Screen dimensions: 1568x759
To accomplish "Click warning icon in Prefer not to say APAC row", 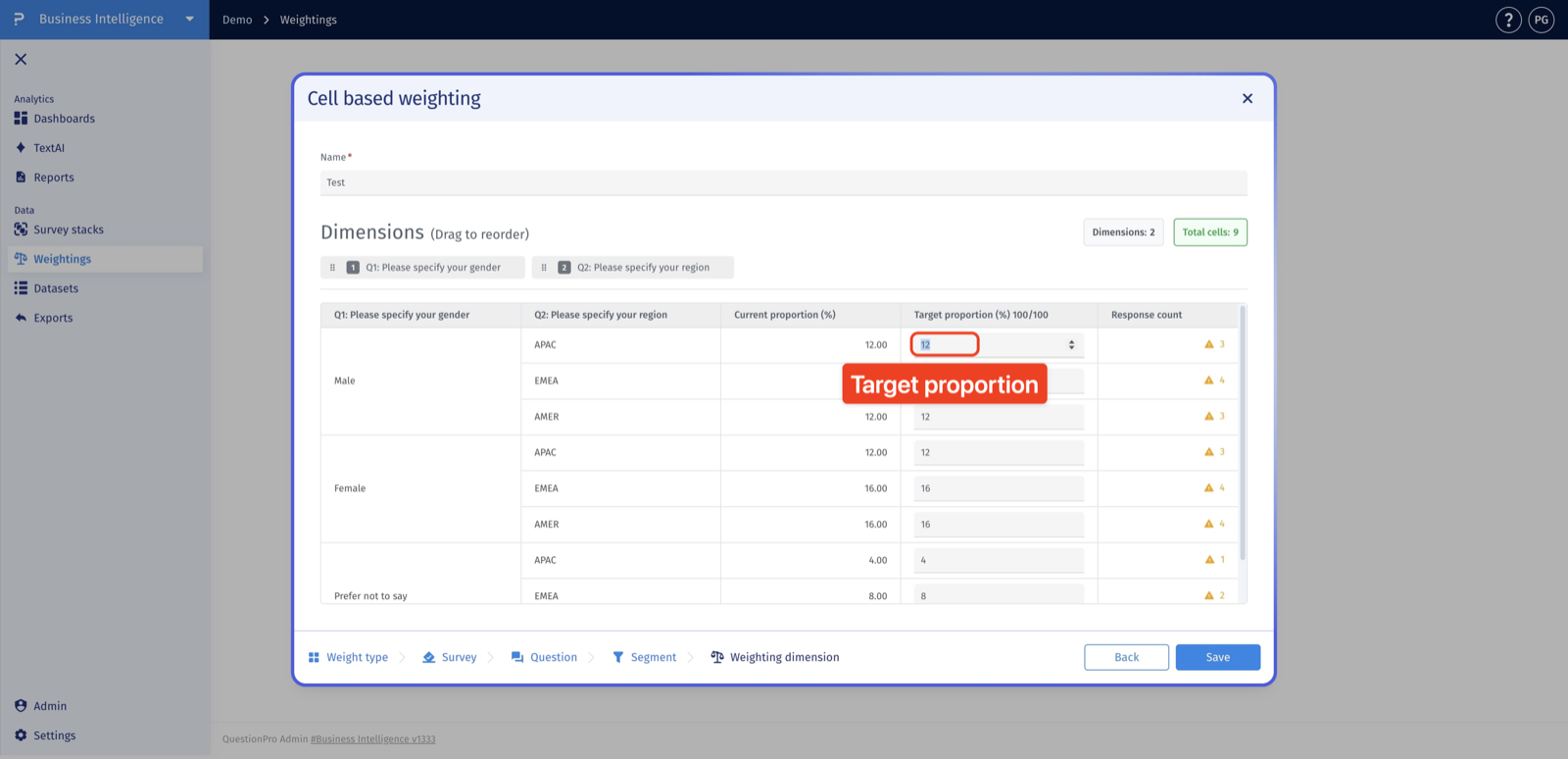I will 1208,560.
